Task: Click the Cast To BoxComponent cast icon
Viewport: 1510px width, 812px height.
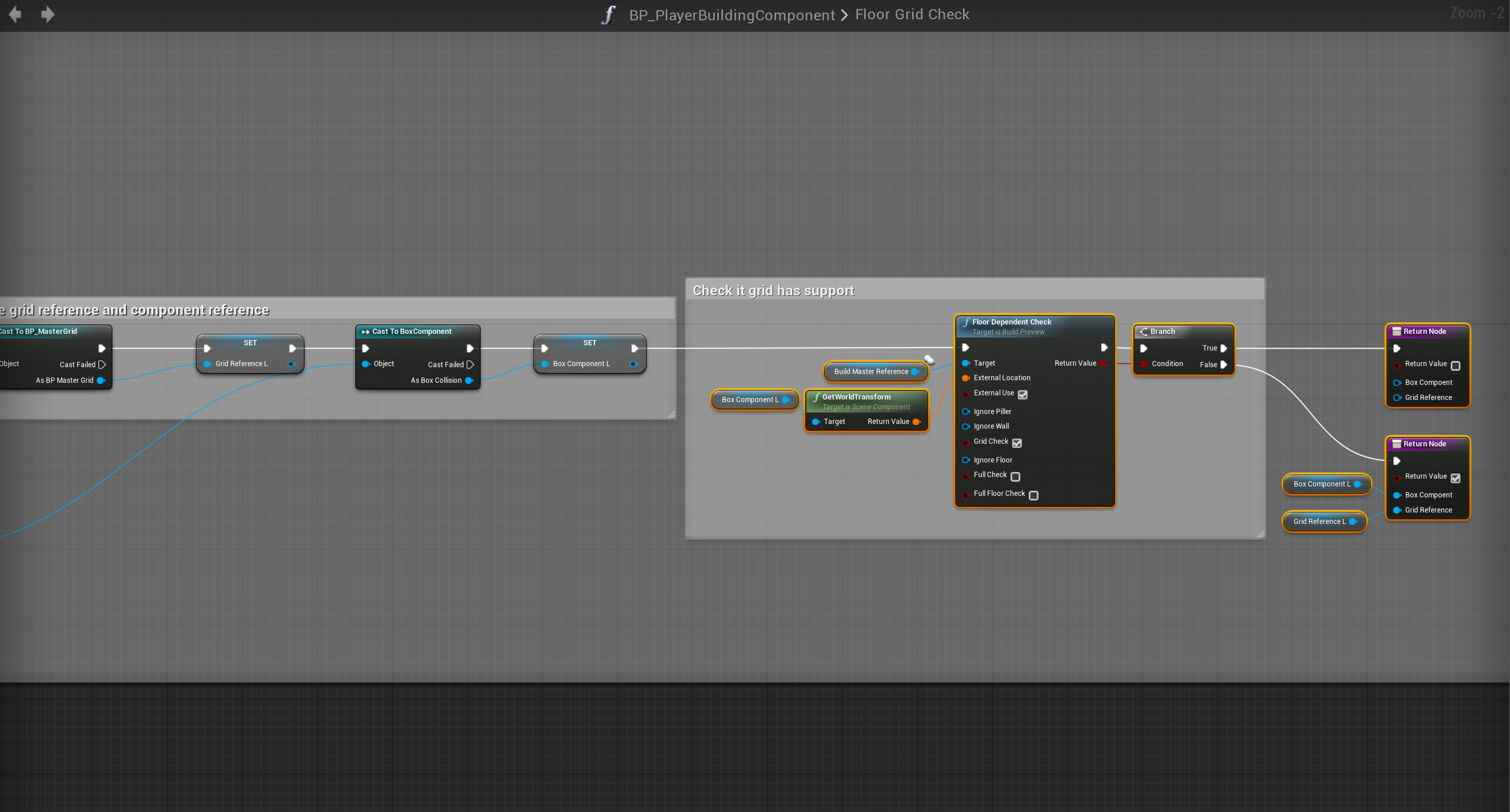Action: (366, 332)
